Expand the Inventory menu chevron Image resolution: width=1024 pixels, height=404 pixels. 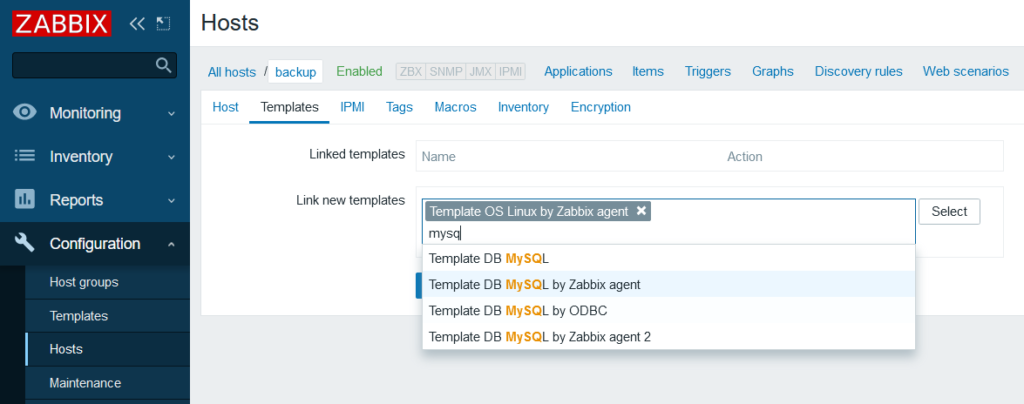pyautogui.click(x=171, y=157)
